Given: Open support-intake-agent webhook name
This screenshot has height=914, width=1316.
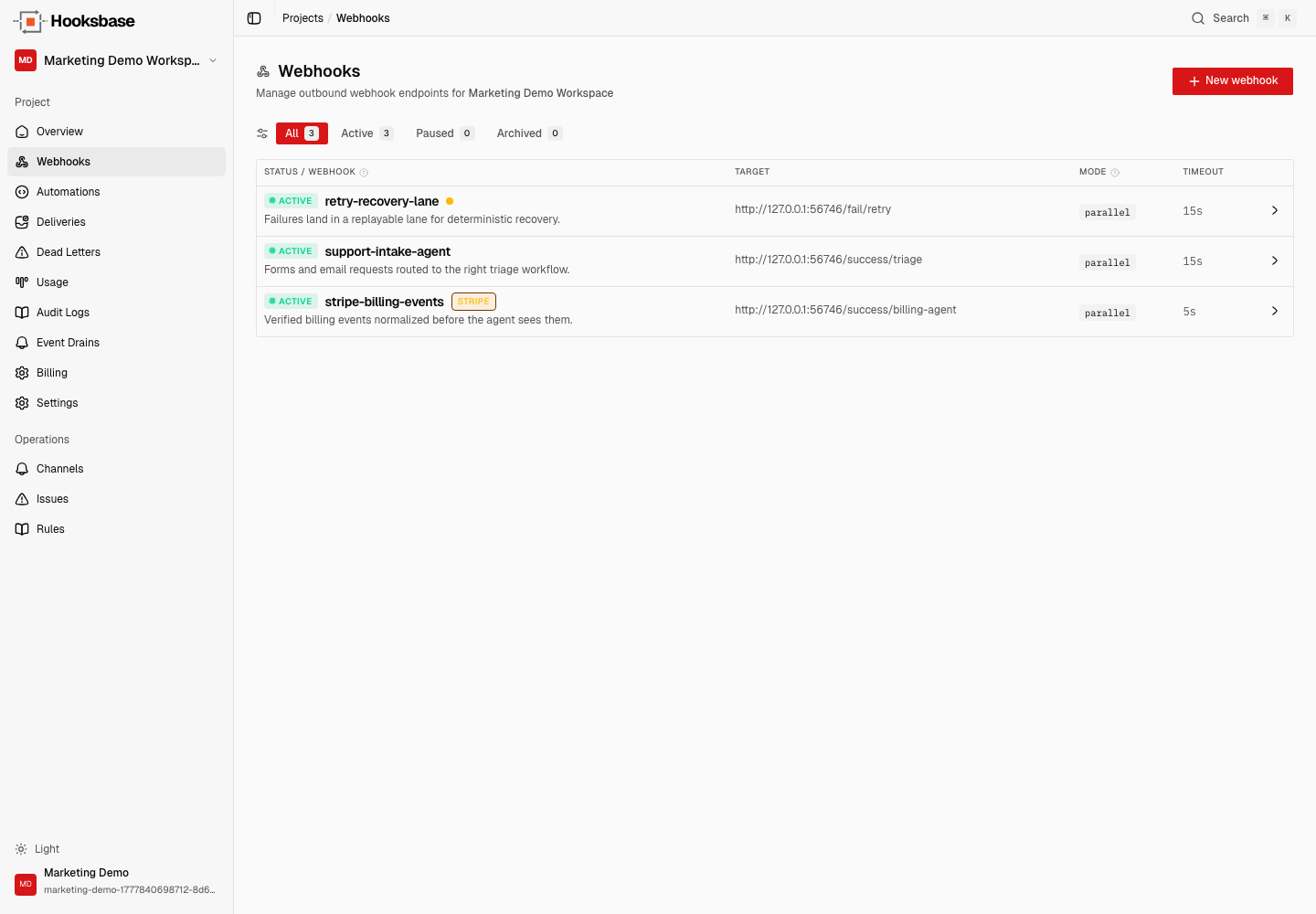Looking at the screenshot, I should tap(387, 251).
